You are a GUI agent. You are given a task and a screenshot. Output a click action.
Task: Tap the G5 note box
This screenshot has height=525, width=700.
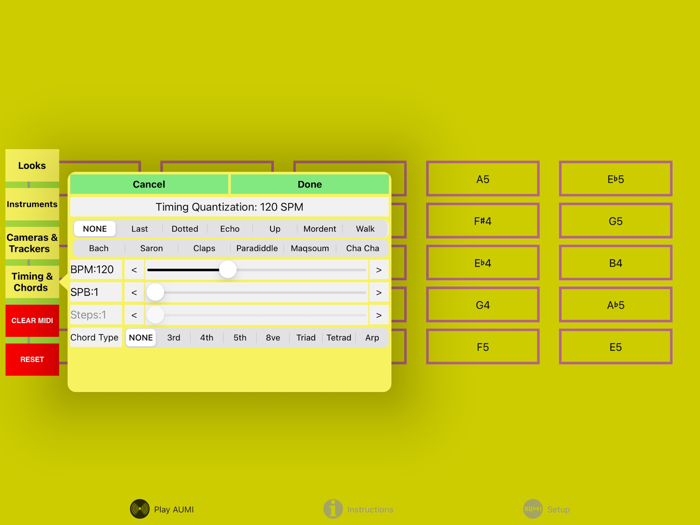pyautogui.click(x=616, y=221)
